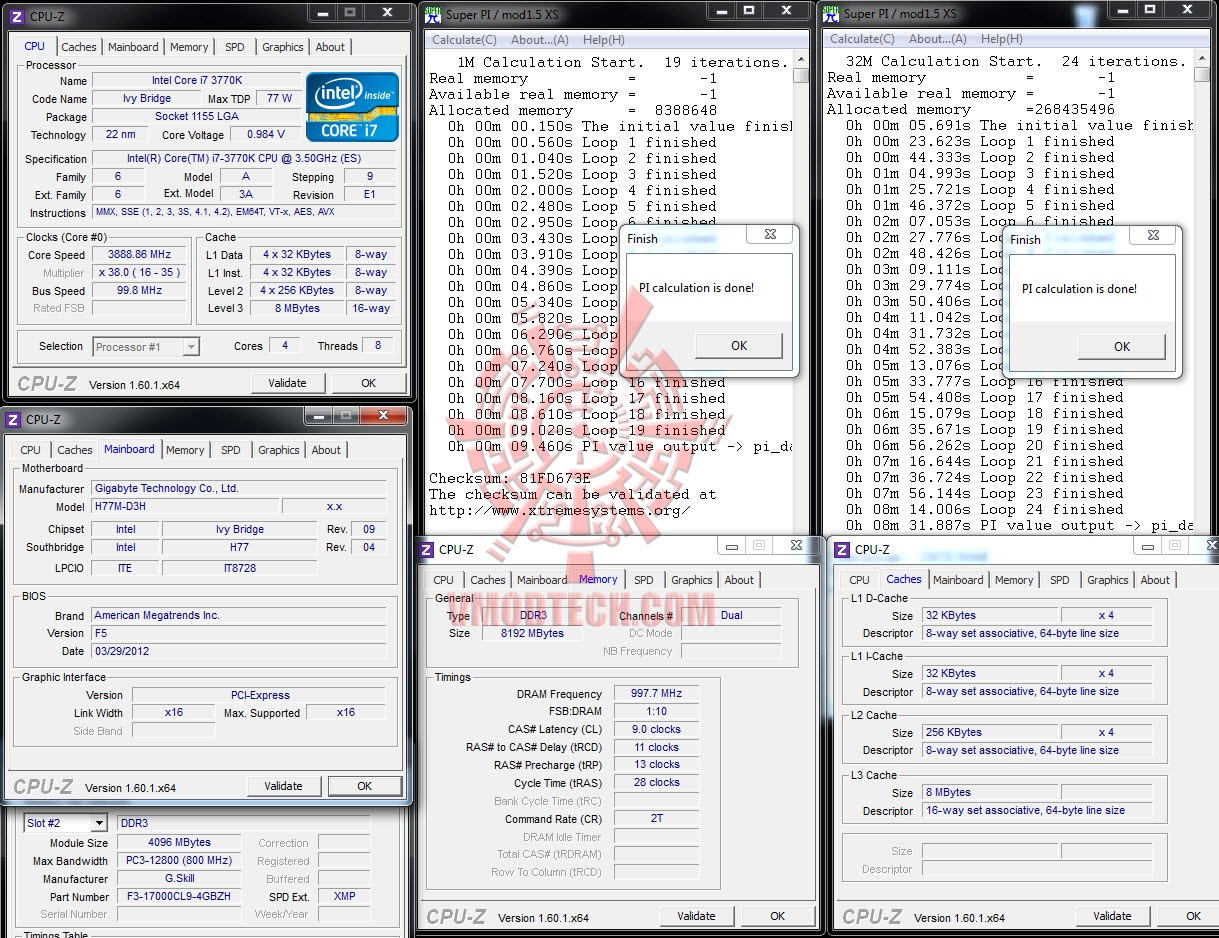Select the Mainboard tab in the Caches window
The image size is (1219, 938).
click(x=958, y=580)
